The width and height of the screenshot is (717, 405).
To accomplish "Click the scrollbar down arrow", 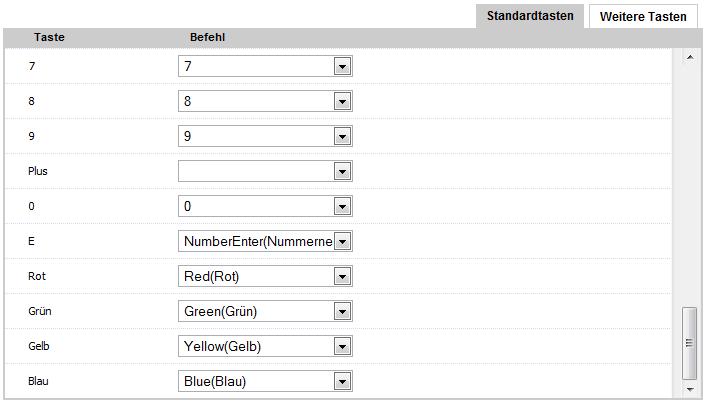I will click(689, 388).
